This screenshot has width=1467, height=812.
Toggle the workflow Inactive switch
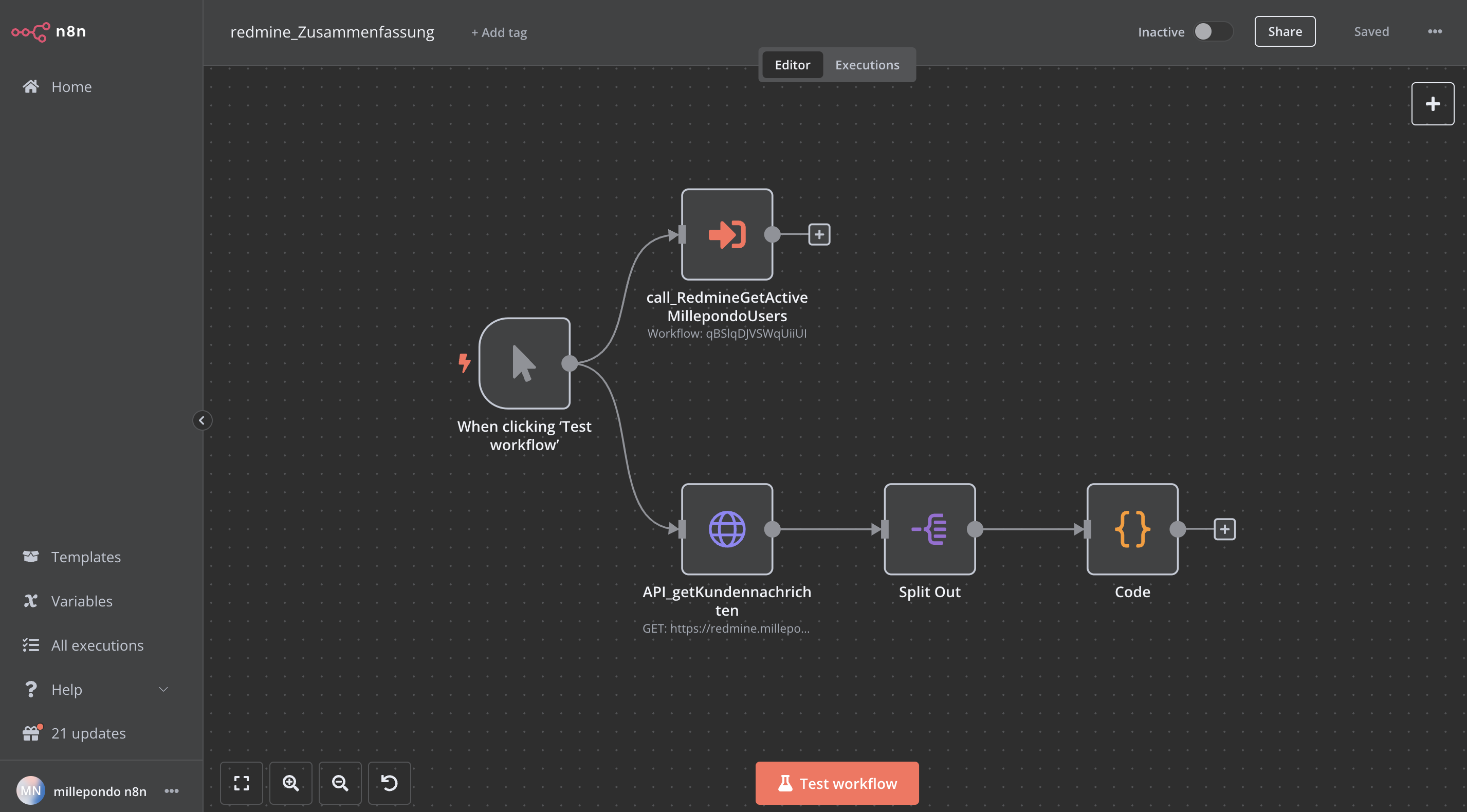tap(1213, 32)
